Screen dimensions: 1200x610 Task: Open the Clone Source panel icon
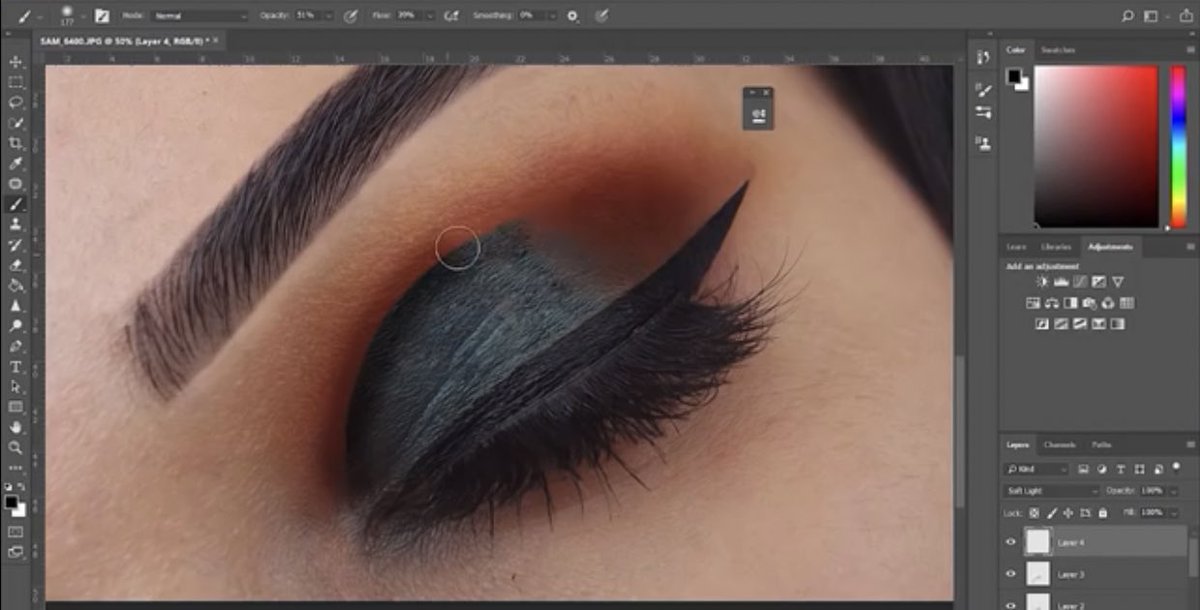[x=983, y=144]
